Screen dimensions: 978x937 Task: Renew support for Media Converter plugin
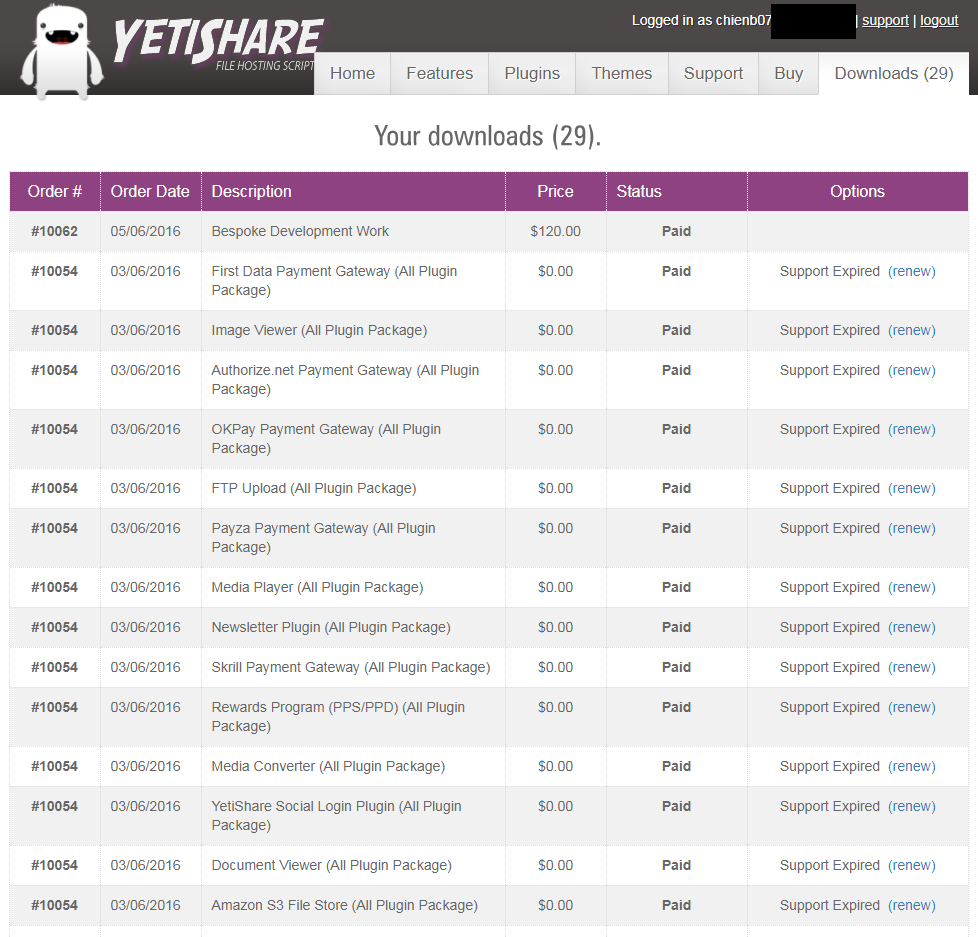(911, 766)
